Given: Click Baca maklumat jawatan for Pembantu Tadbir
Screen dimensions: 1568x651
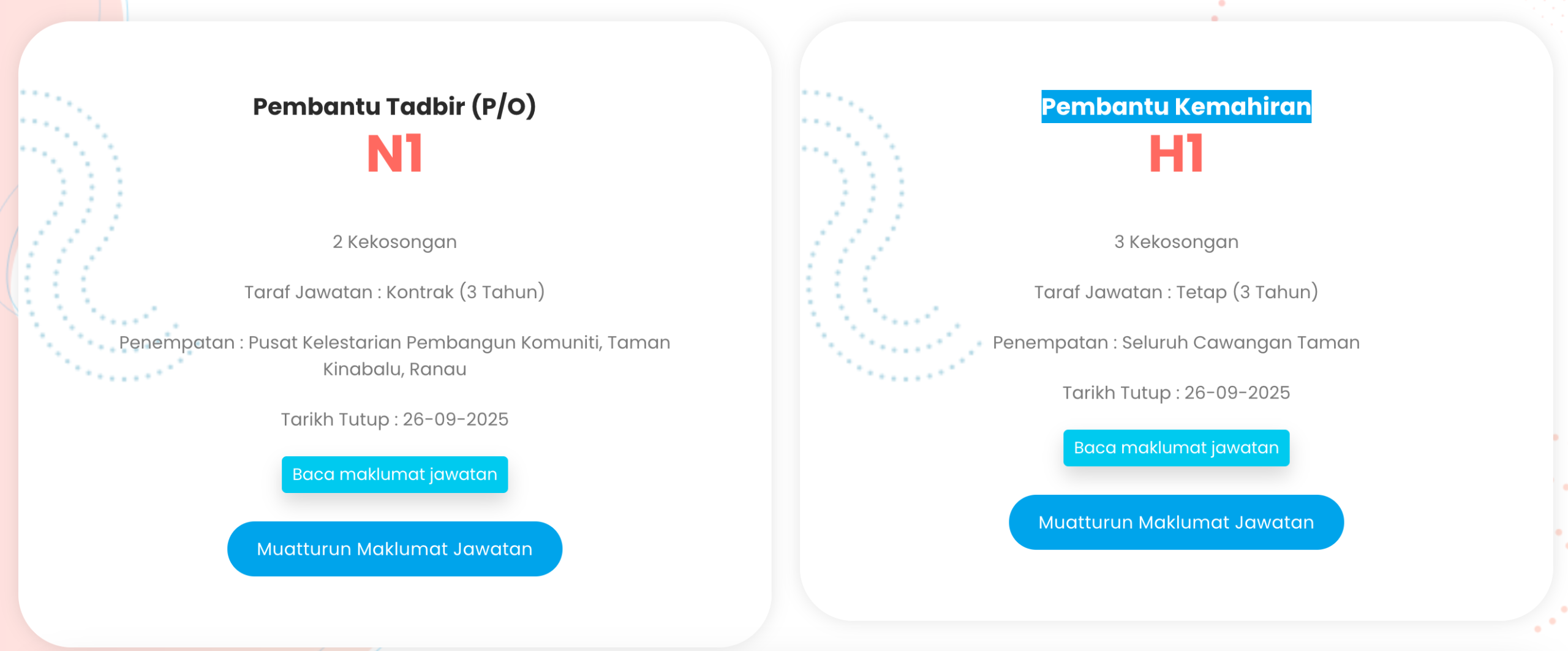Looking at the screenshot, I should pyautogui.click(x=394, y=474).
